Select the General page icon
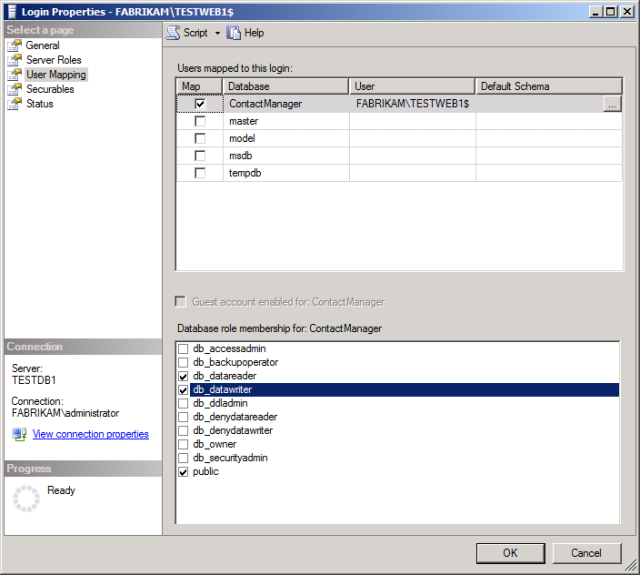Screen dimensions: 640x575 click(x=15, y=46)
